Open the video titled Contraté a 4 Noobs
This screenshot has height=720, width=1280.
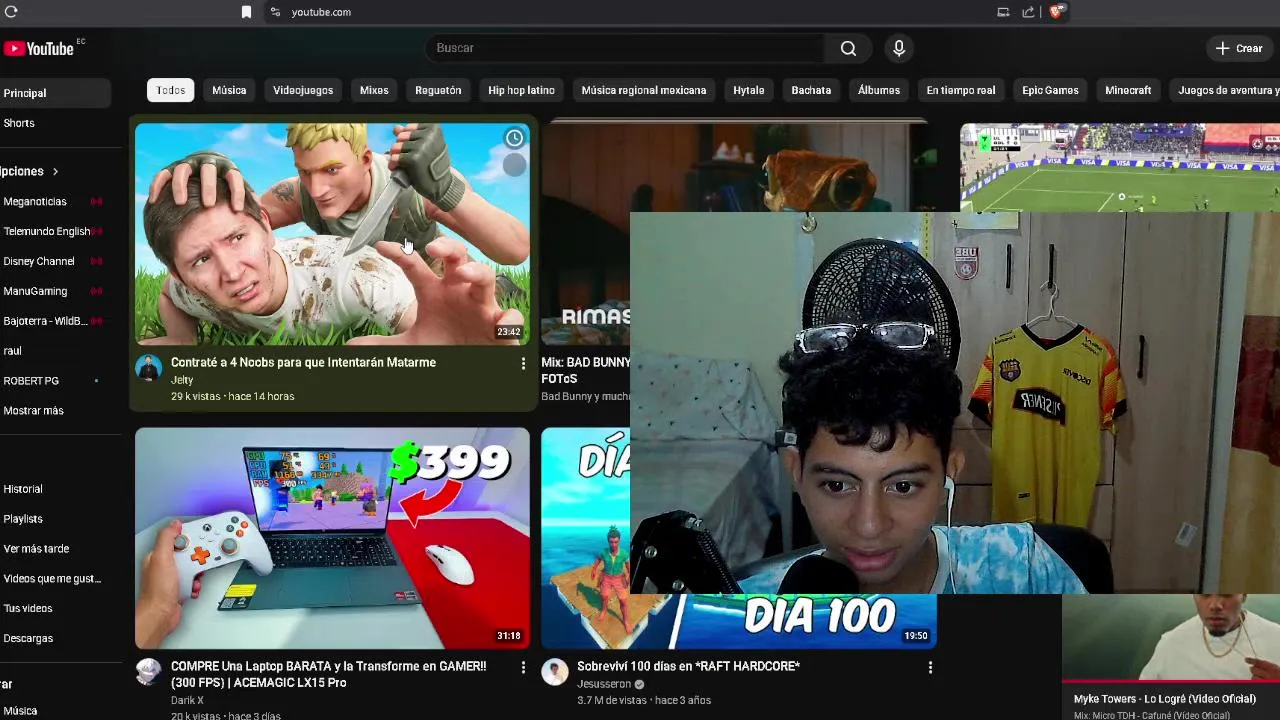(303, 362)
